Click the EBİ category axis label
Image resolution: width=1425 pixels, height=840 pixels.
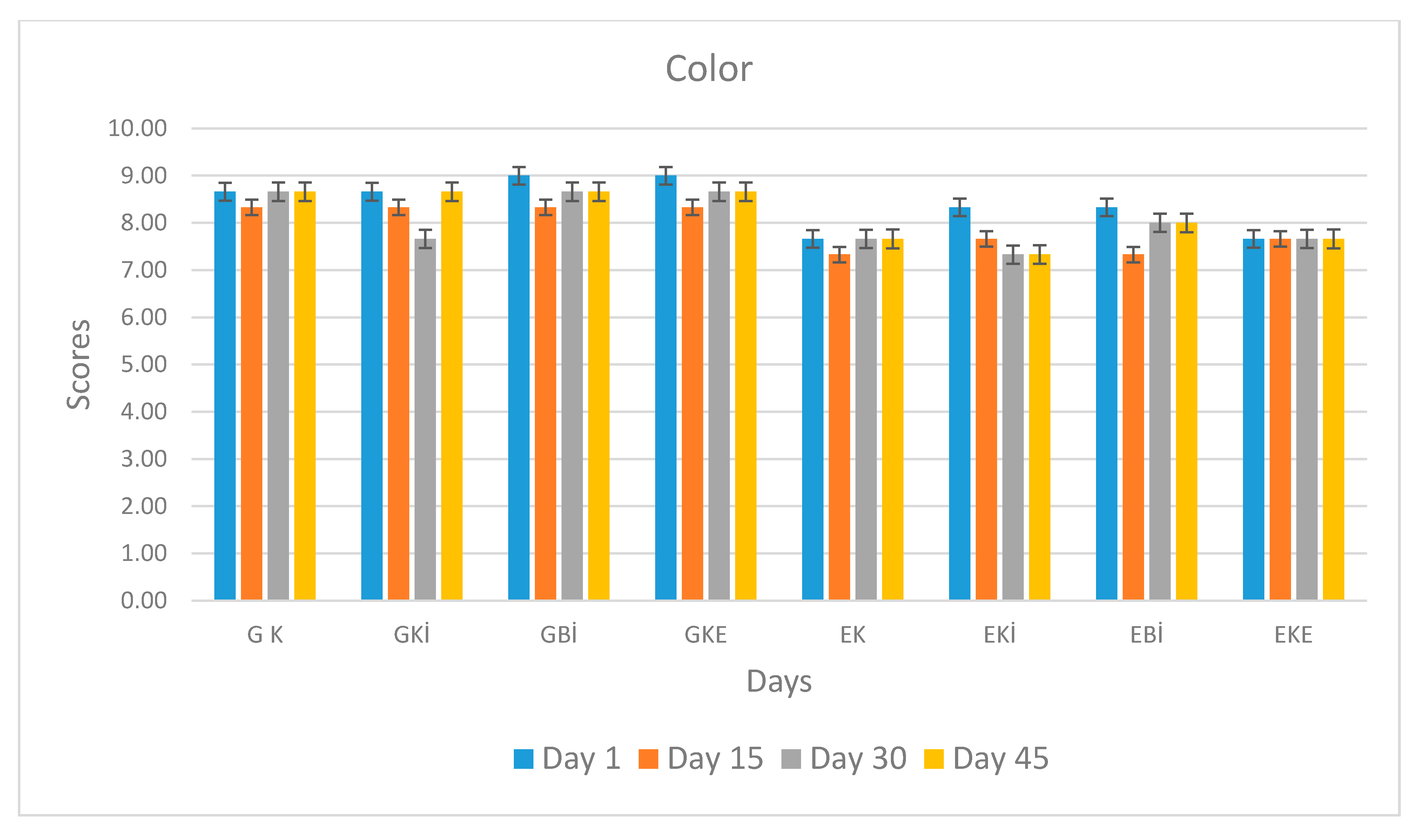point(1147,635)
